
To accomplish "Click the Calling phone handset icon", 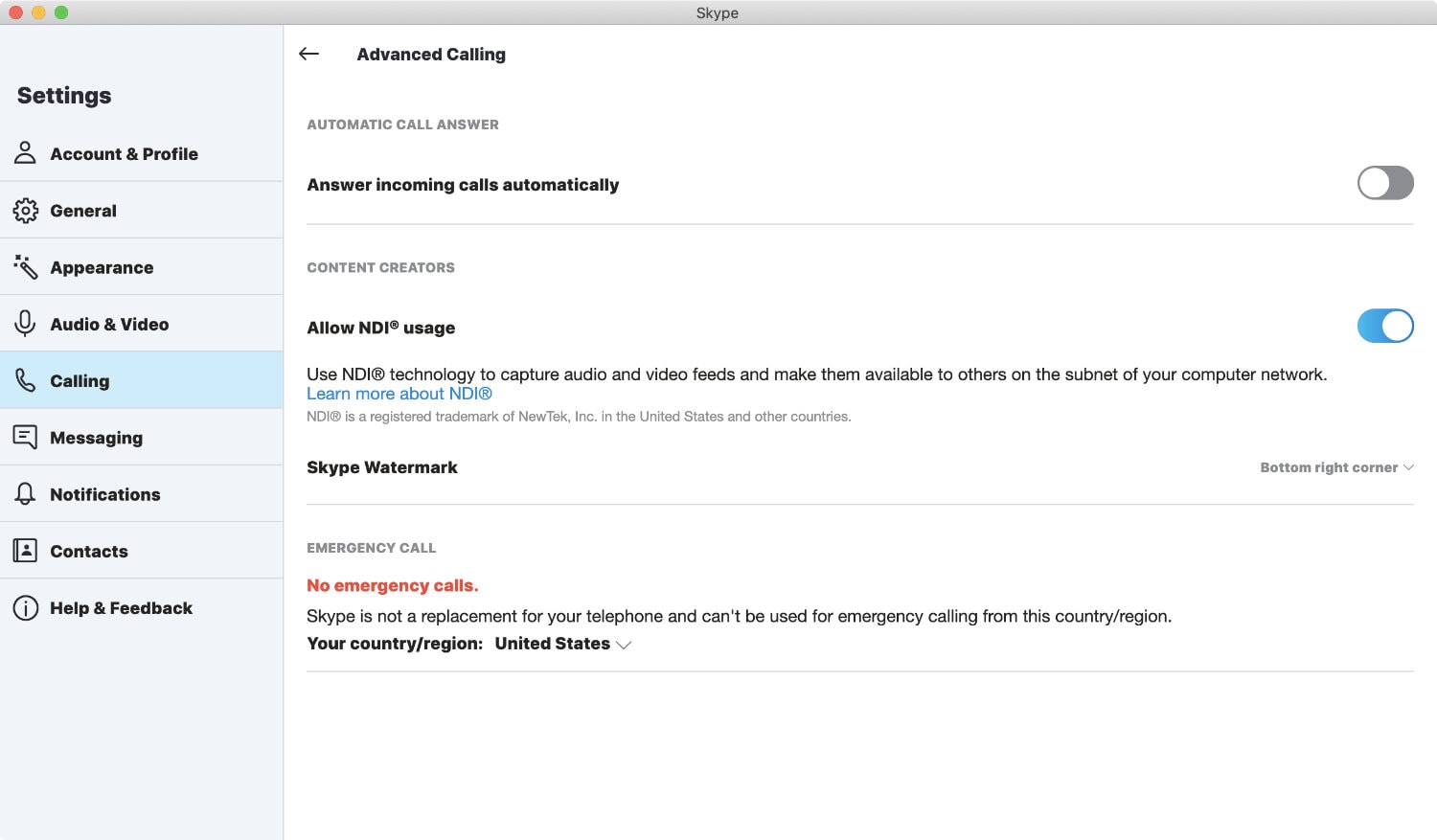I will [x=26, y=380].
